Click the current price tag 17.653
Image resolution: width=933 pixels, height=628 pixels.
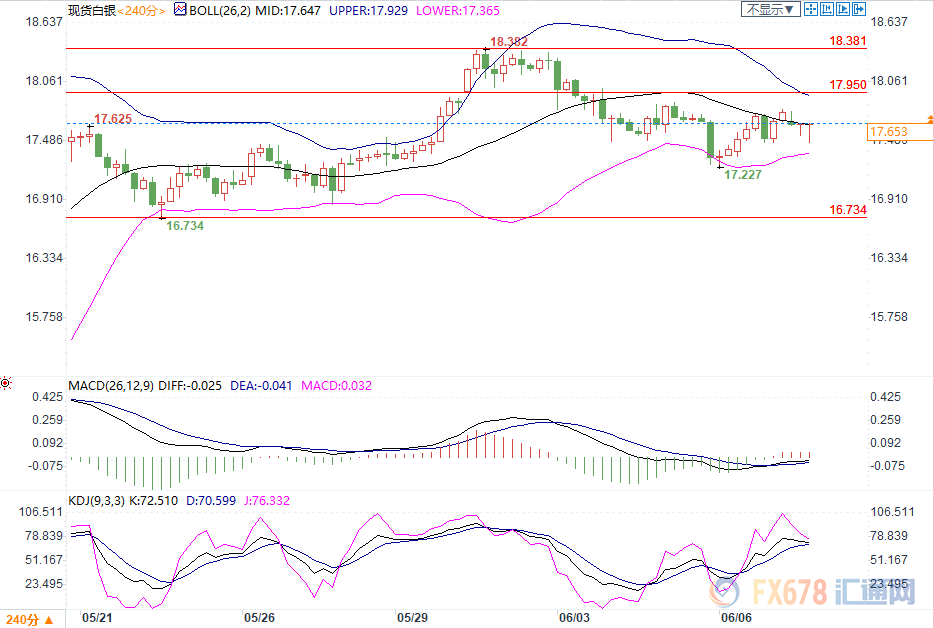click(888, 132)
